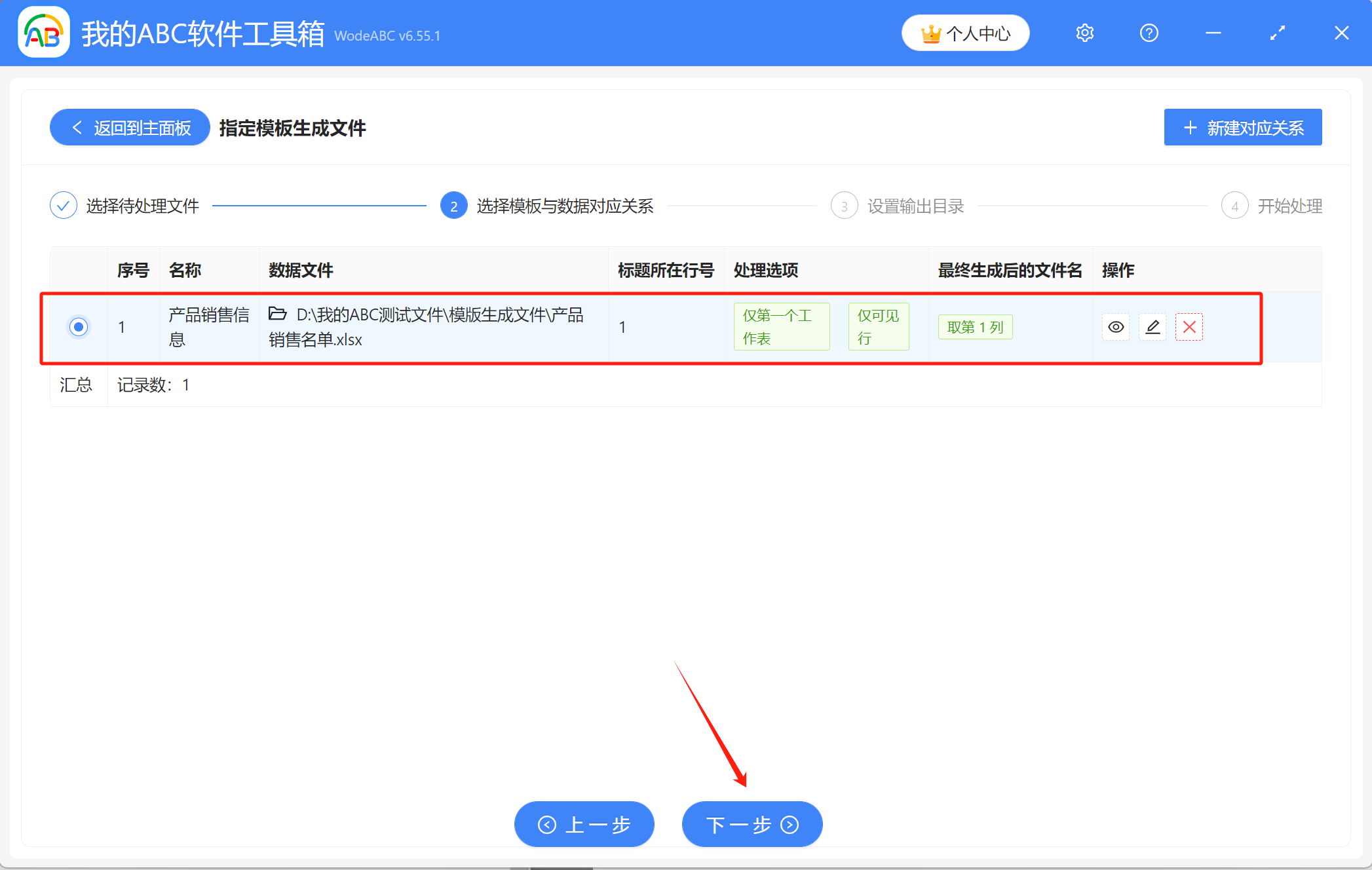
Task: Edit the row using the pencil icon
Action: click(x=1153, y=327)
